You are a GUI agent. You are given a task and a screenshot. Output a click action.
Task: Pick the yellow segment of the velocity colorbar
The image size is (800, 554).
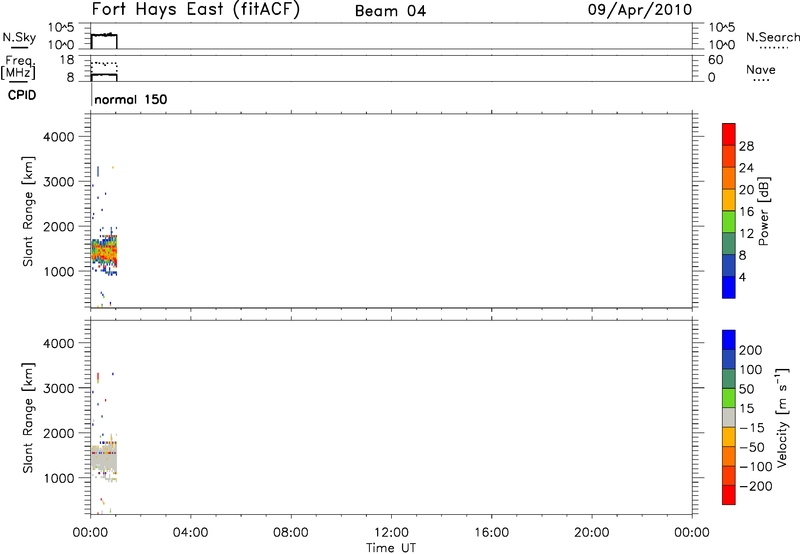(729, 437)
